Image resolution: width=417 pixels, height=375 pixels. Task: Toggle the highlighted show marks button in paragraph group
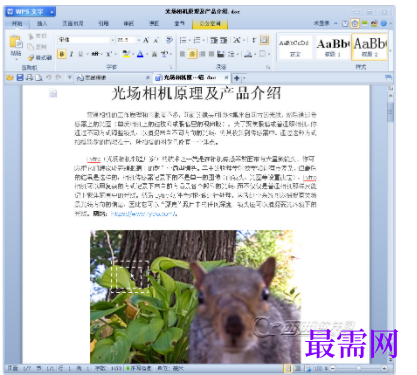click(264, 40)
